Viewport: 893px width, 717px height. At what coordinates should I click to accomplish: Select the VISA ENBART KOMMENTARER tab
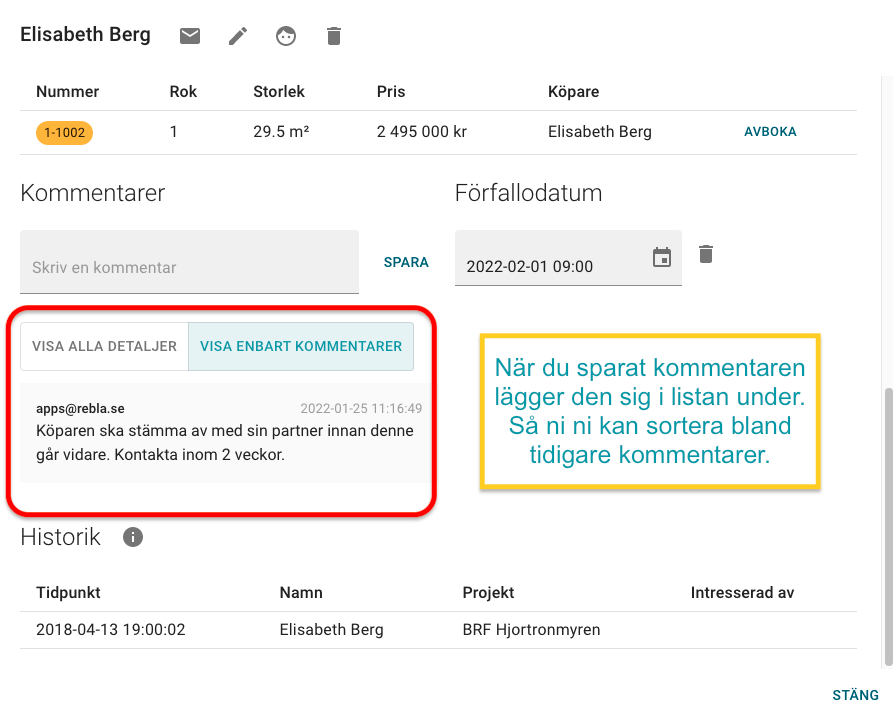click(x=300, y=346)
